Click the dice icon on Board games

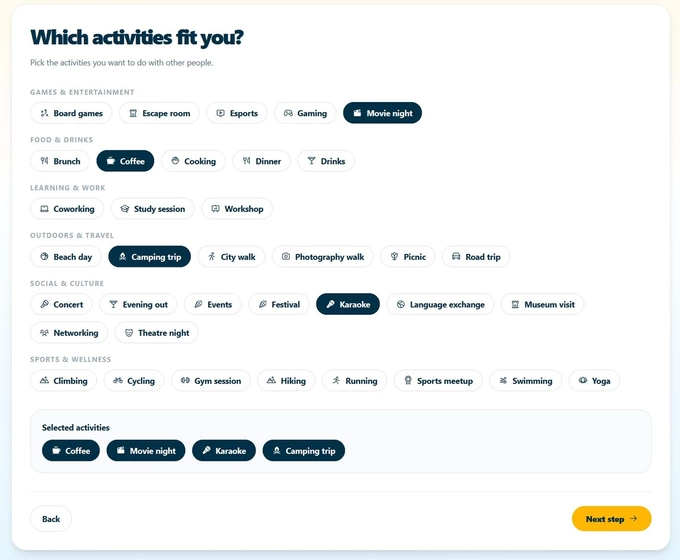44,113
